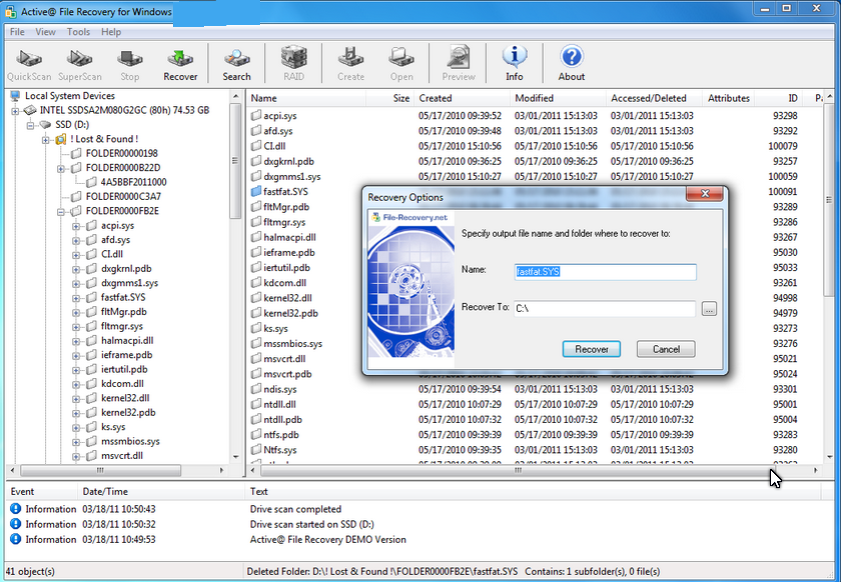Click the Recover button in dialog

[x=592, y=349]
